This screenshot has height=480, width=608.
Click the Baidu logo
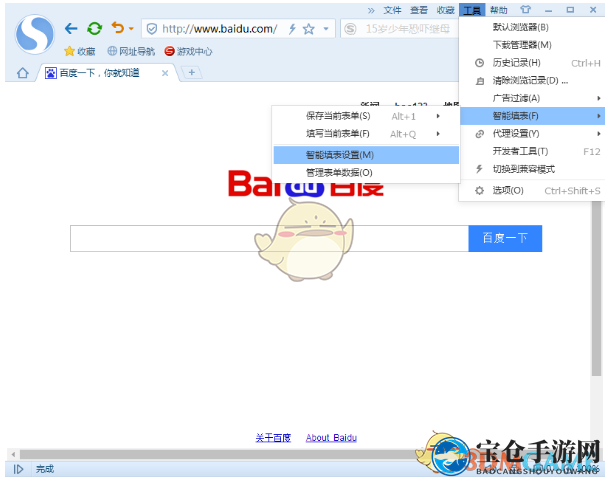click(306, 183)
